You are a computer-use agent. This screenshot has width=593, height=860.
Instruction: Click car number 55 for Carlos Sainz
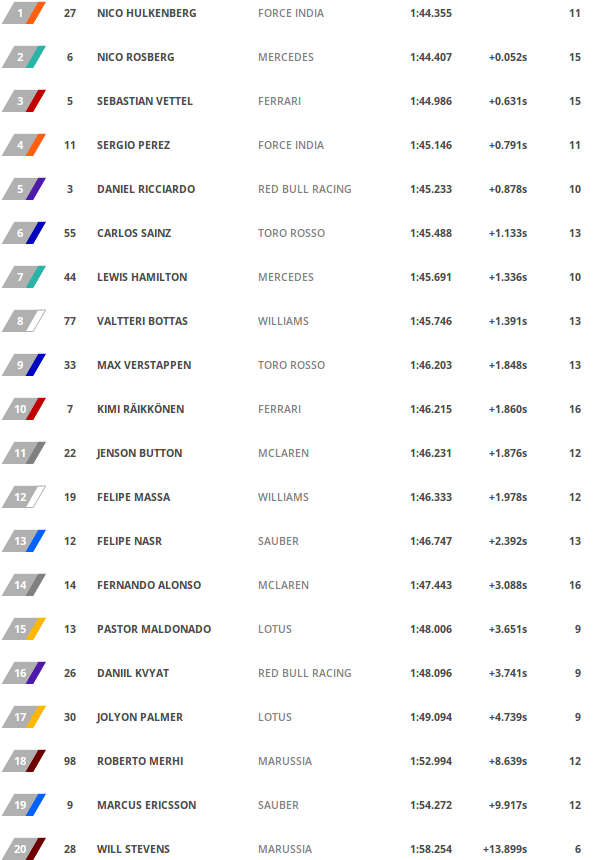pos(70,233)
